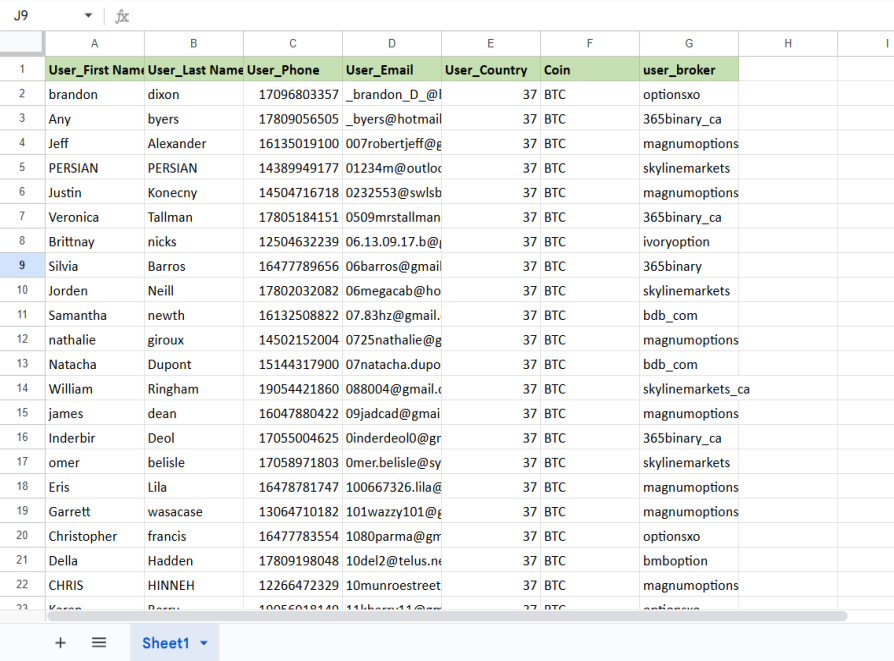The width and height of the screenshot is (894, 661).
Task: Click the user_broker header cell
Action: [x=689, y=70]
